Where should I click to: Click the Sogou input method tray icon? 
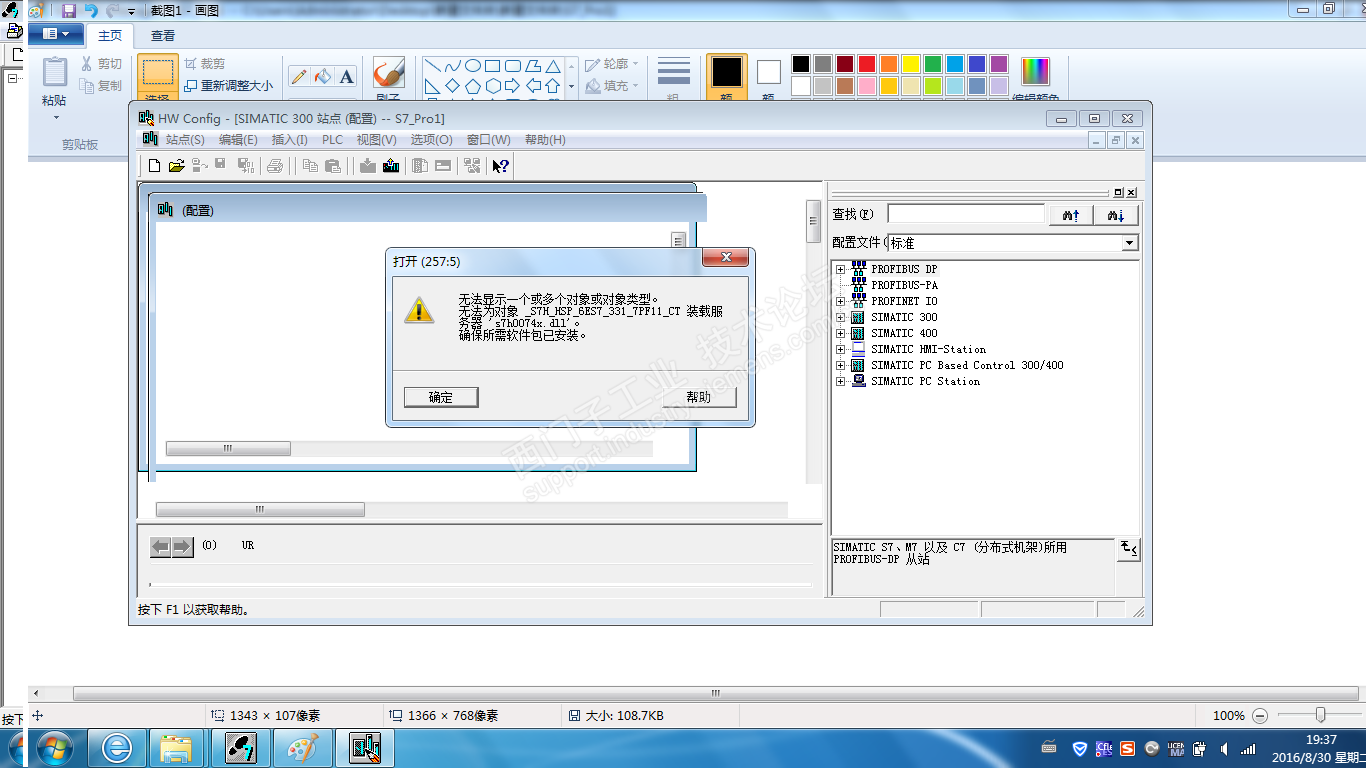[x=1128, y=748]
